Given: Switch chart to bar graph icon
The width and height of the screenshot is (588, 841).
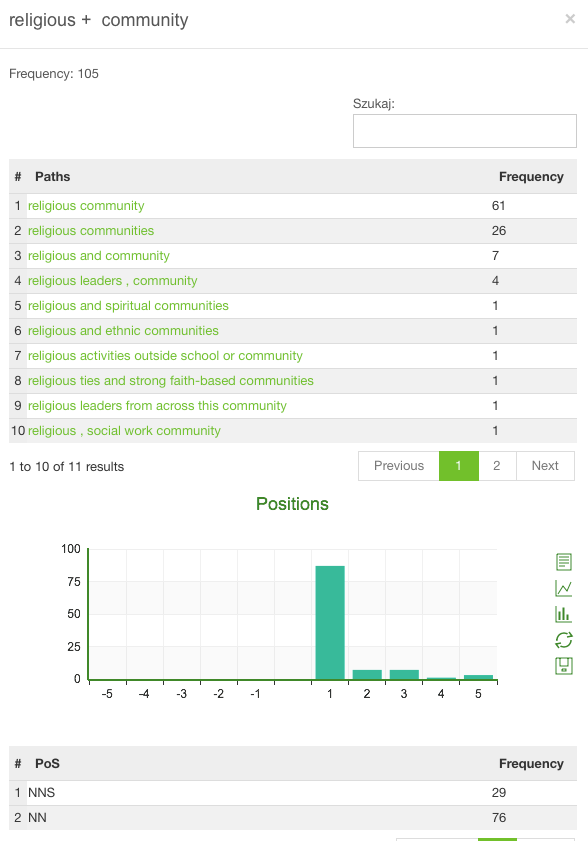Looking at the screenshot, I should [x=563, y=614].
